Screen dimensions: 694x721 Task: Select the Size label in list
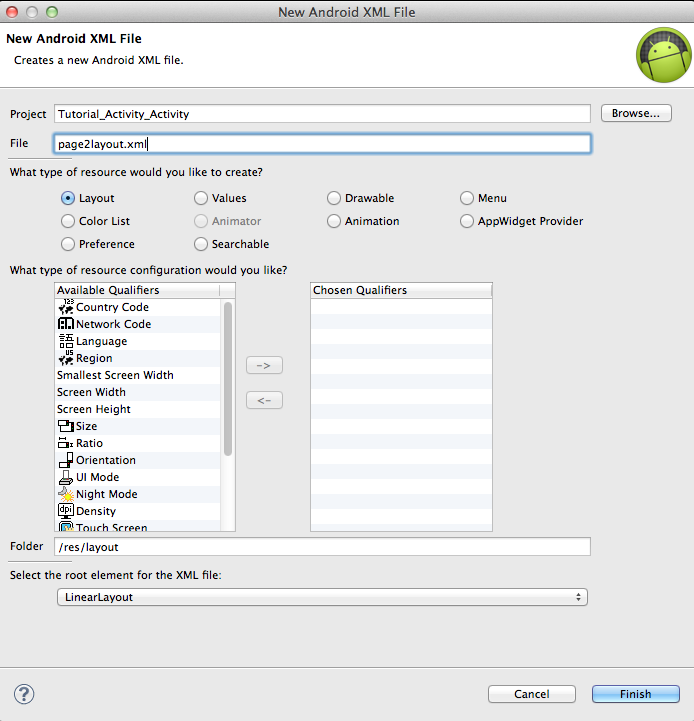(x=86, y=426)
